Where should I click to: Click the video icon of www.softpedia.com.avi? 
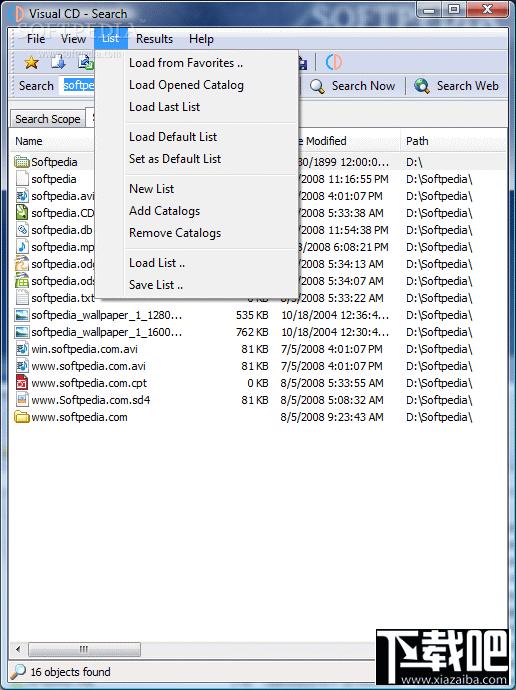pos(22,366)
